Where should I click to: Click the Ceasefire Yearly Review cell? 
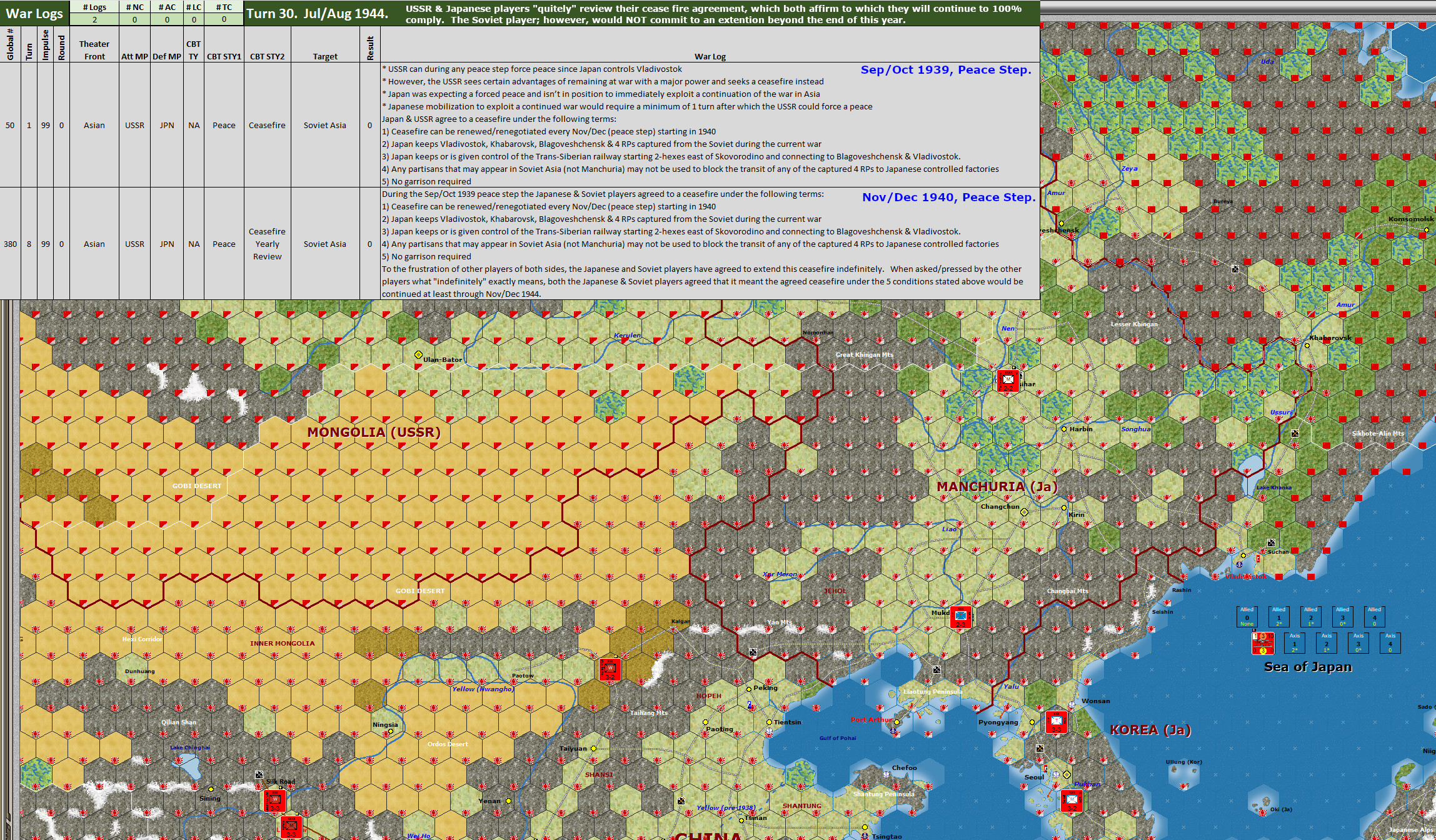point(267,244)
